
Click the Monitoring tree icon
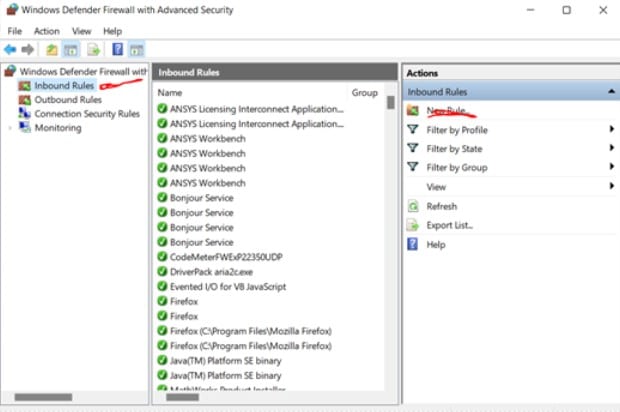(25, 127)
